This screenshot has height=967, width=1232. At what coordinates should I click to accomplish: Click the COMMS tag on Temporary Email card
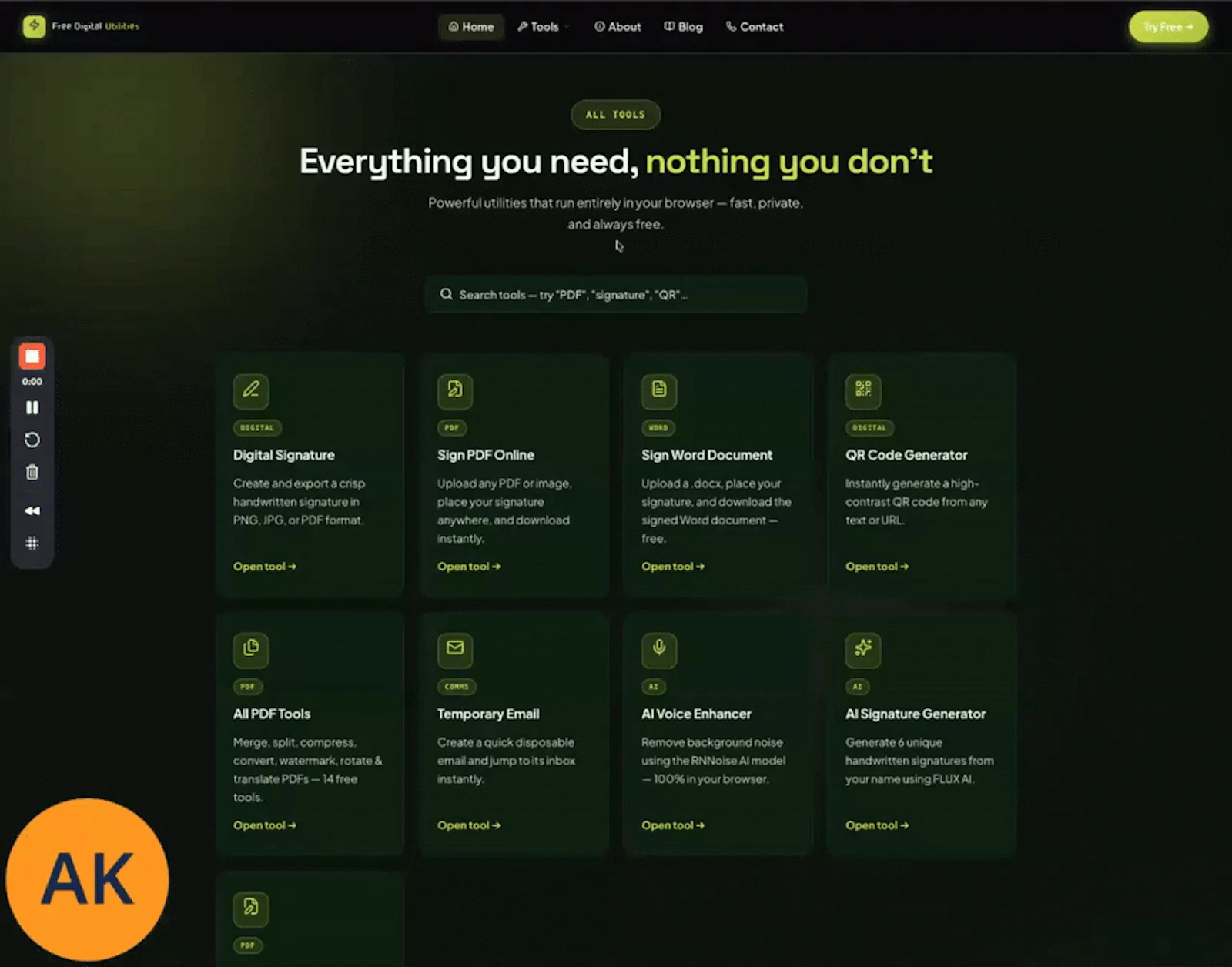(457, 686)
